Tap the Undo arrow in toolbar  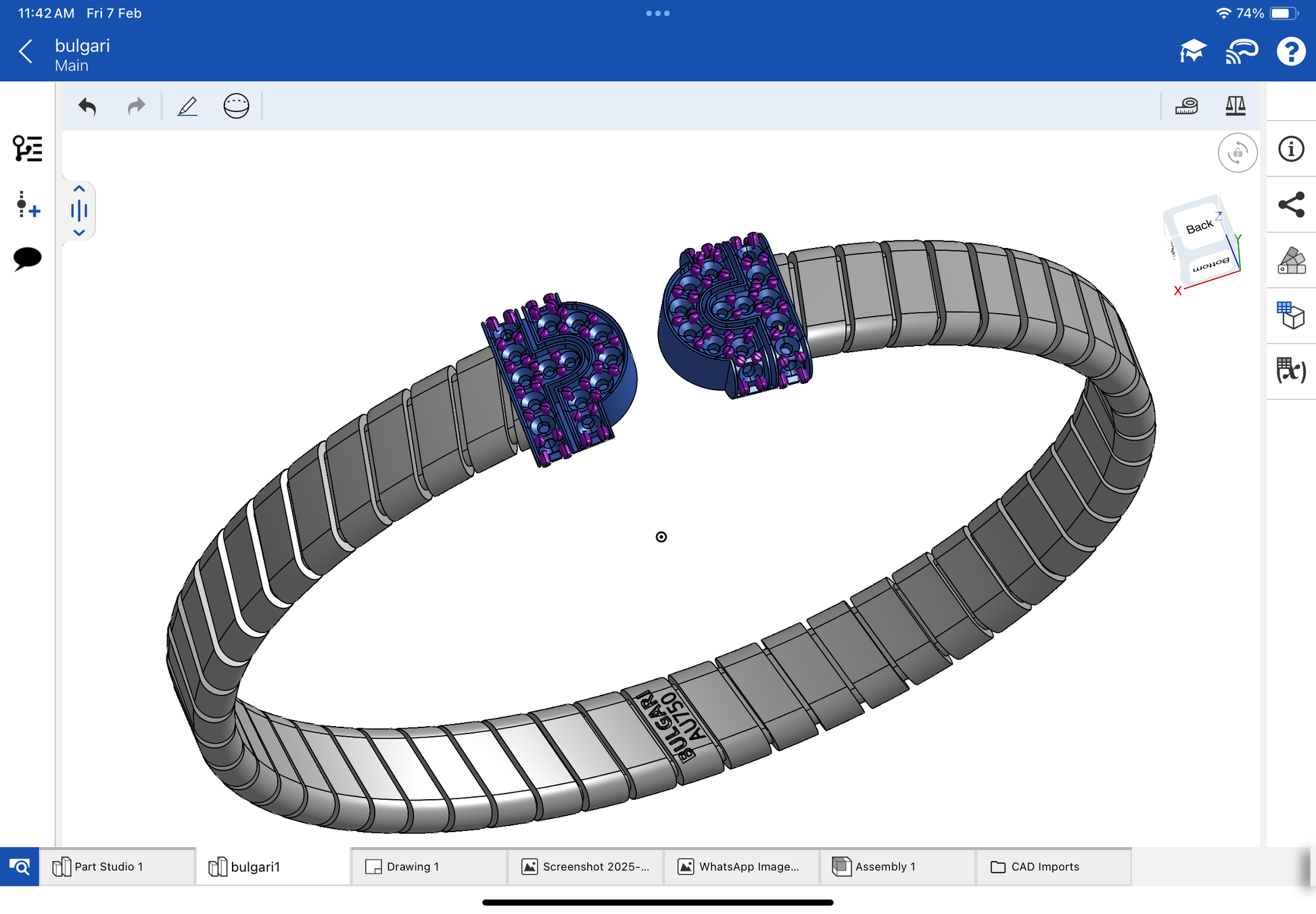point(87,106)
